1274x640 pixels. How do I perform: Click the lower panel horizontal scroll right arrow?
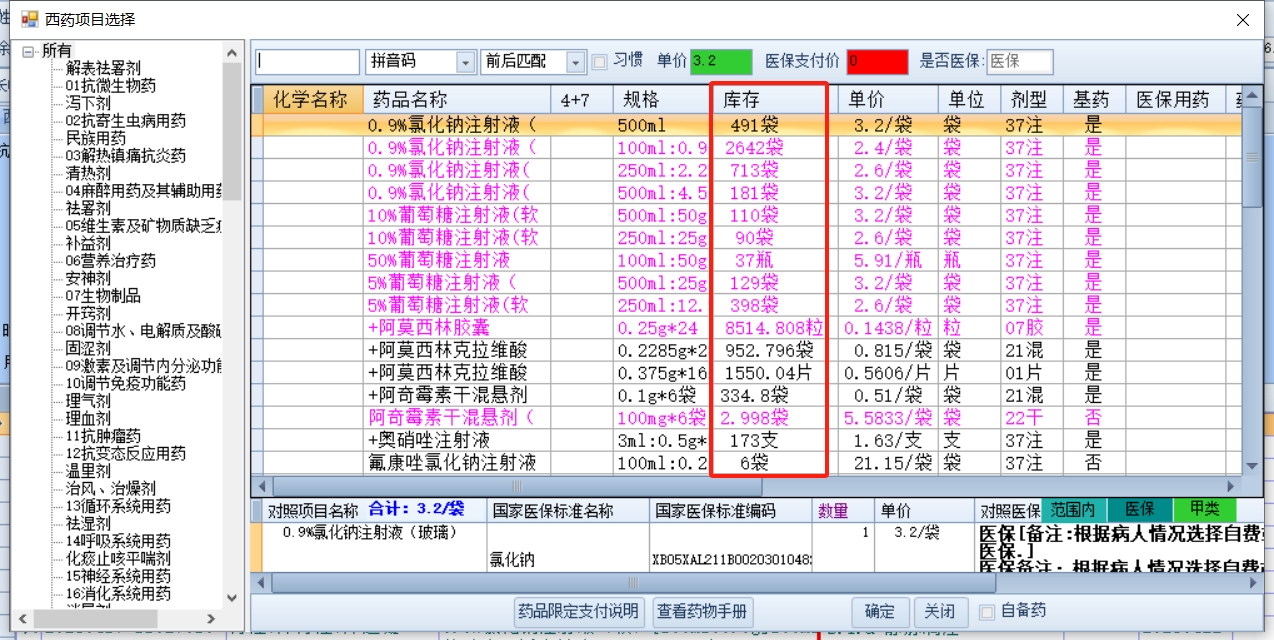(1252, 582)
